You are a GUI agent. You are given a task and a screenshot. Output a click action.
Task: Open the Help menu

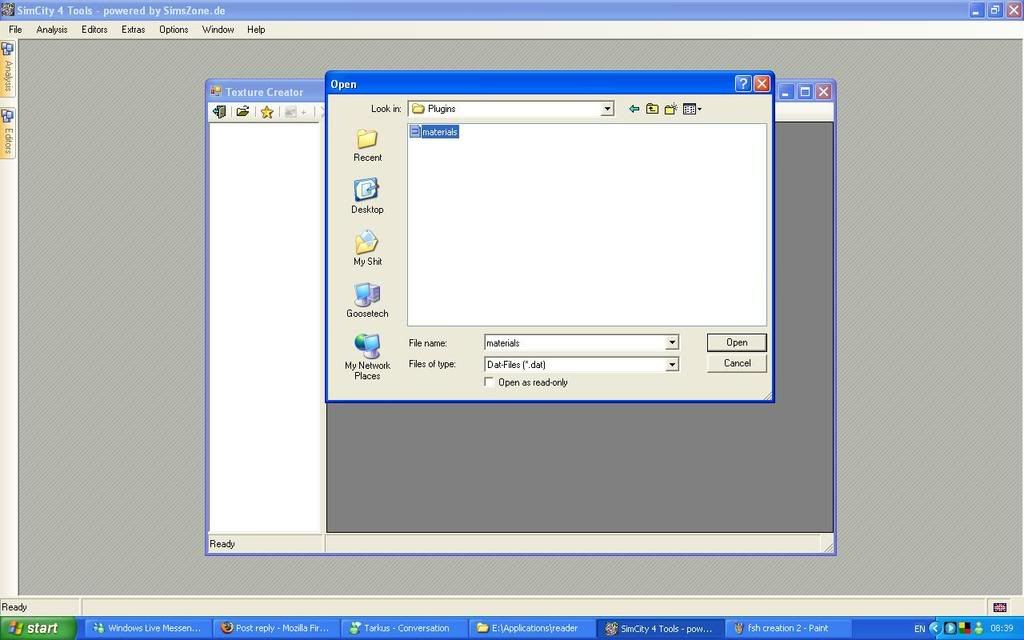(256, 29)
